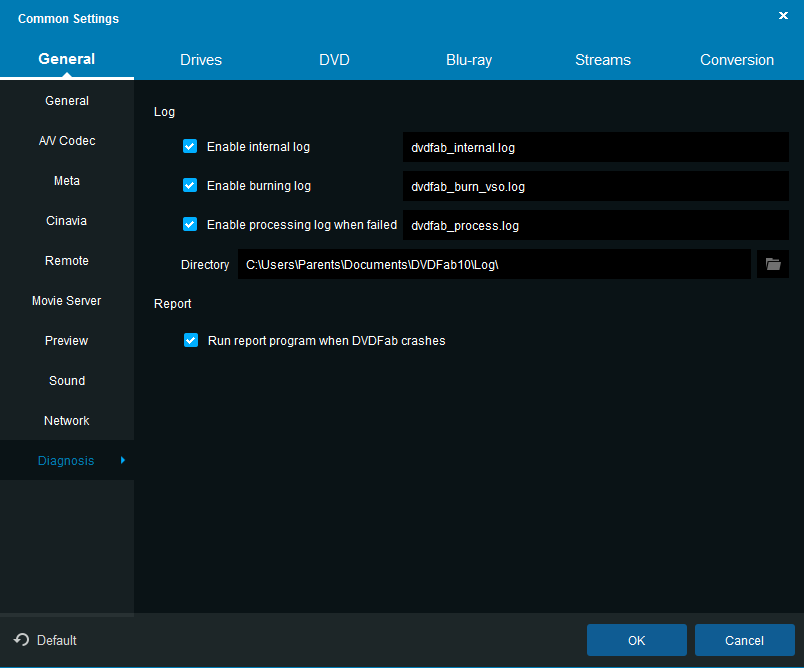Click the Directory label
The image size is (804, 668).
click(205, 265)
